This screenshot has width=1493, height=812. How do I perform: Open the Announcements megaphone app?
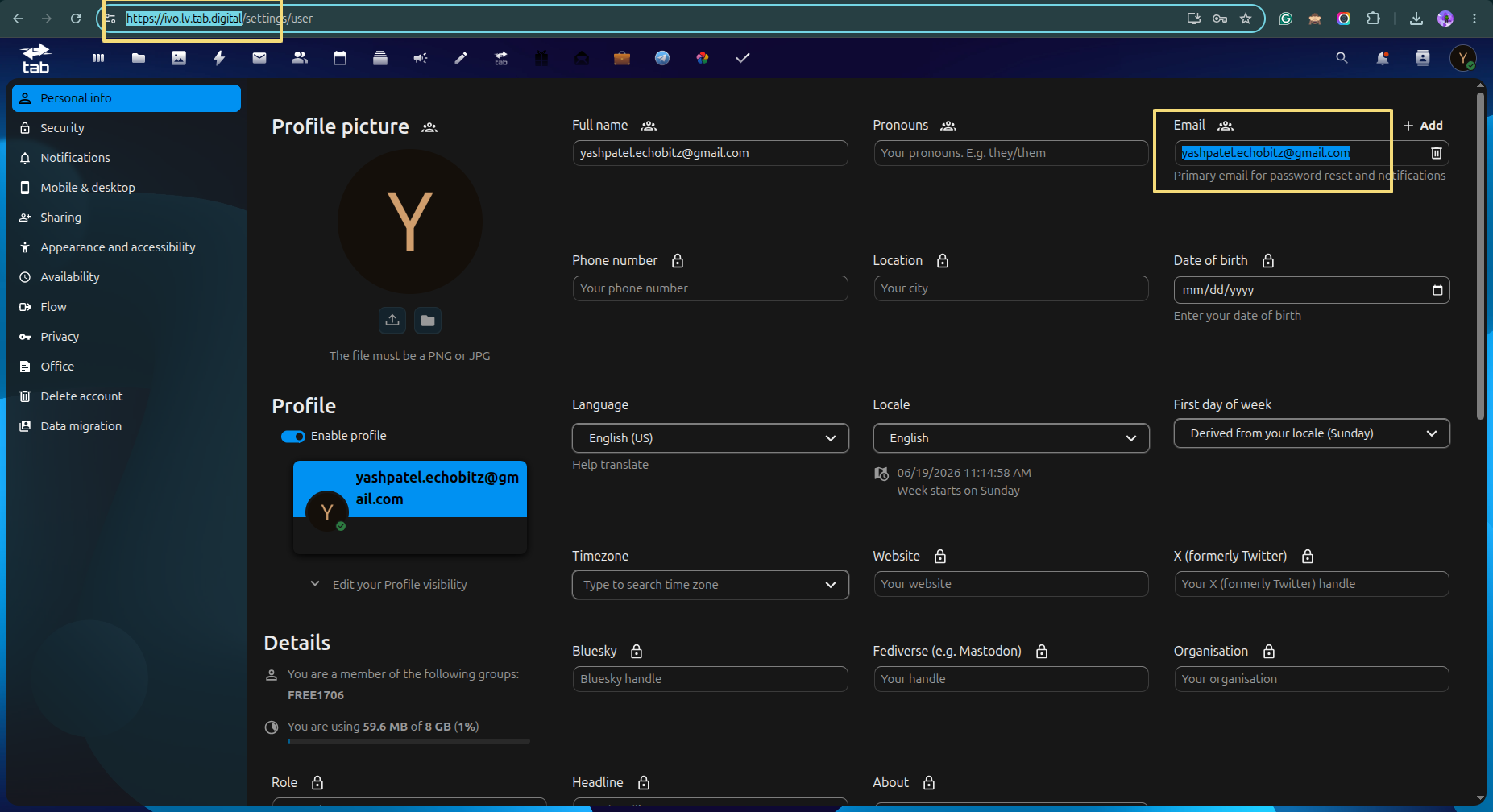(x=421, y=58)
